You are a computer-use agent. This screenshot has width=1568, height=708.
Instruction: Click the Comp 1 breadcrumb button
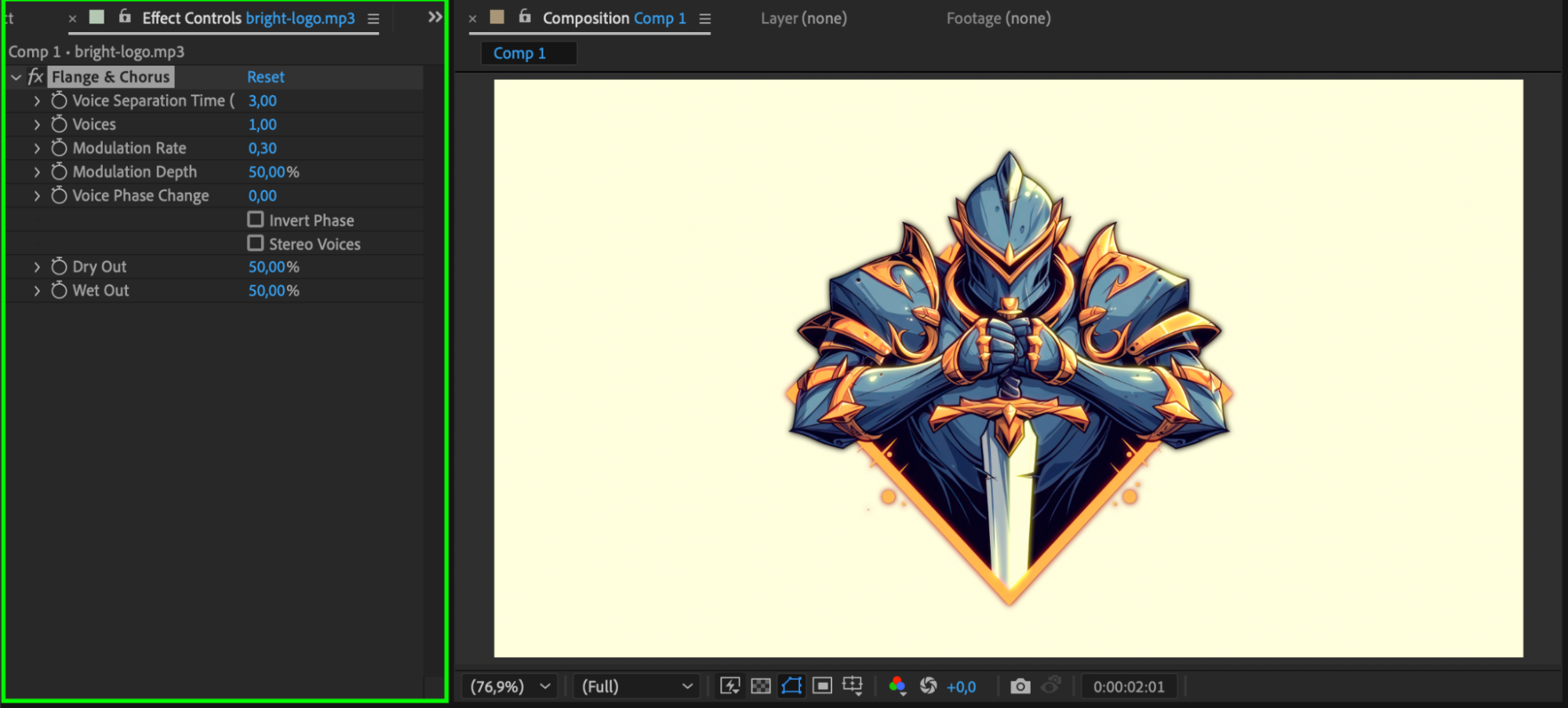[519, 53]
